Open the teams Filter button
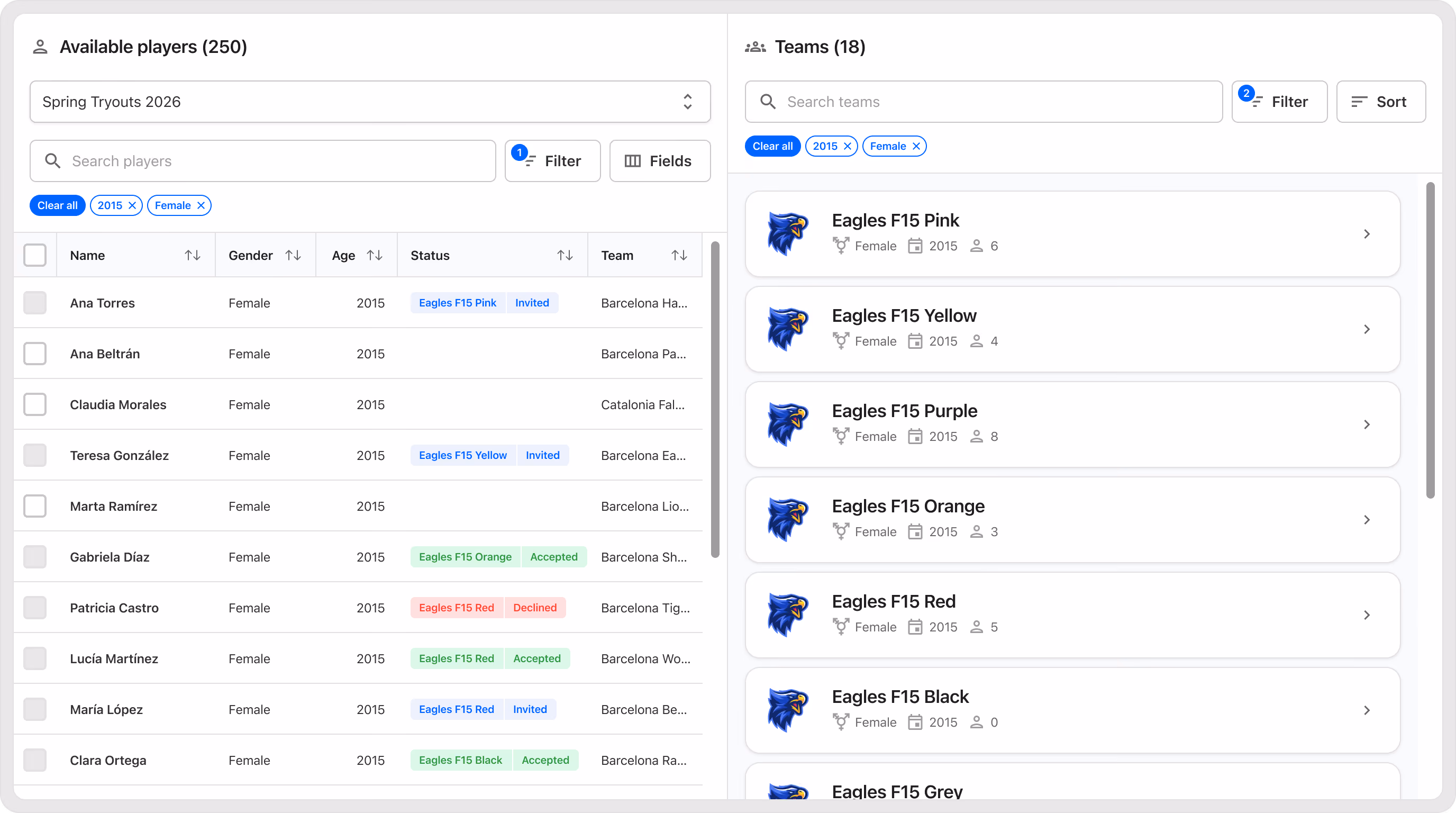This screenshot has height=813, width=1456. coord(1279,102)
